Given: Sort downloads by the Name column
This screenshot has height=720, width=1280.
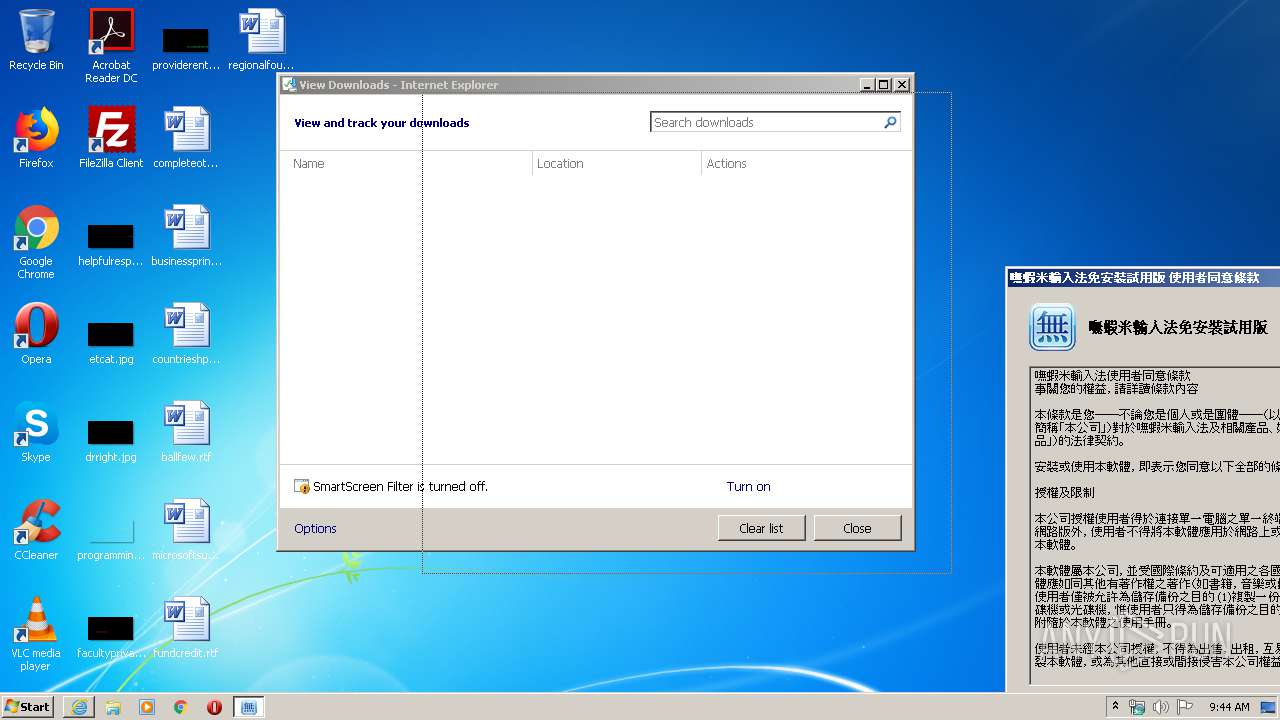Looking at the screenshot, I should [x=406, y=164].
